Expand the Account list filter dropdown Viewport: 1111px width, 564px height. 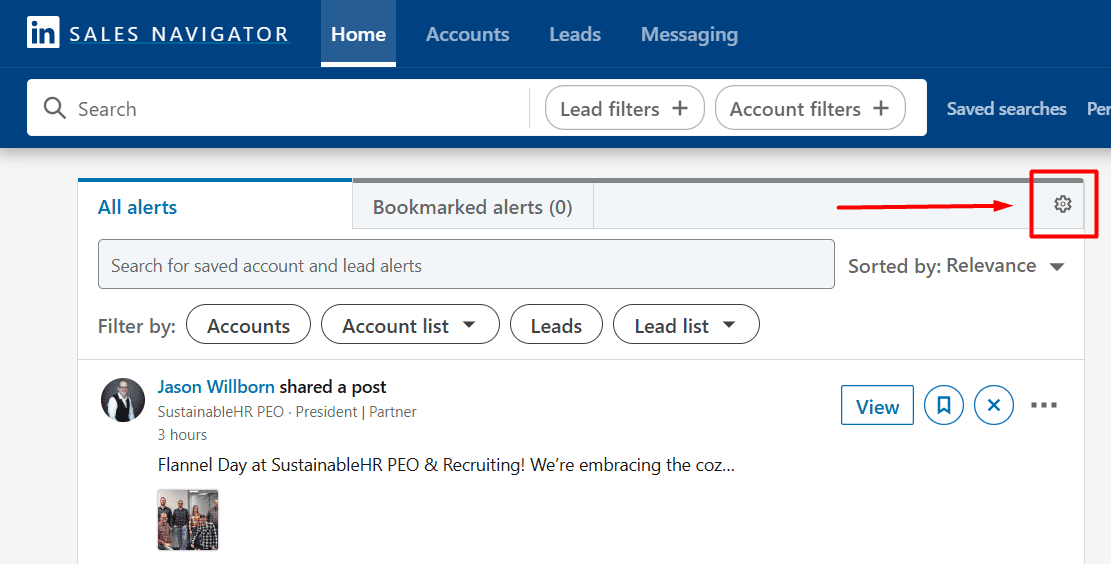(x=410, y=325)
